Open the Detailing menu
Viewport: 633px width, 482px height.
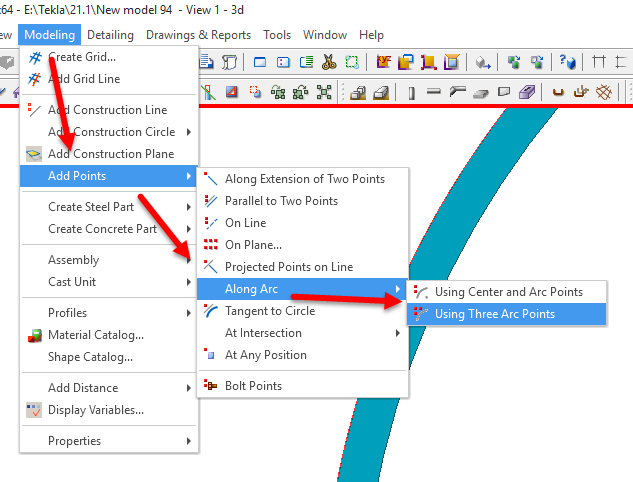(x=110, y=35)
